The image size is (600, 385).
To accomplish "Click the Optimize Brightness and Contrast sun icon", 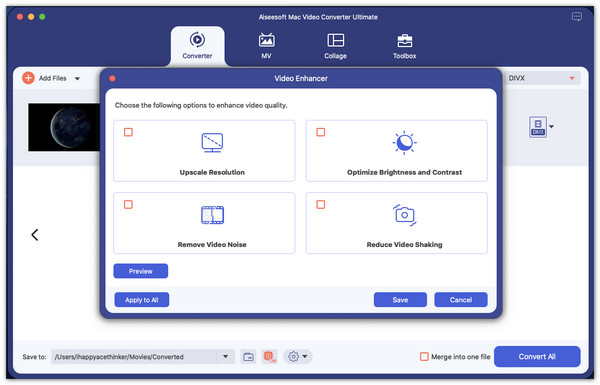I will pos(404,143).
